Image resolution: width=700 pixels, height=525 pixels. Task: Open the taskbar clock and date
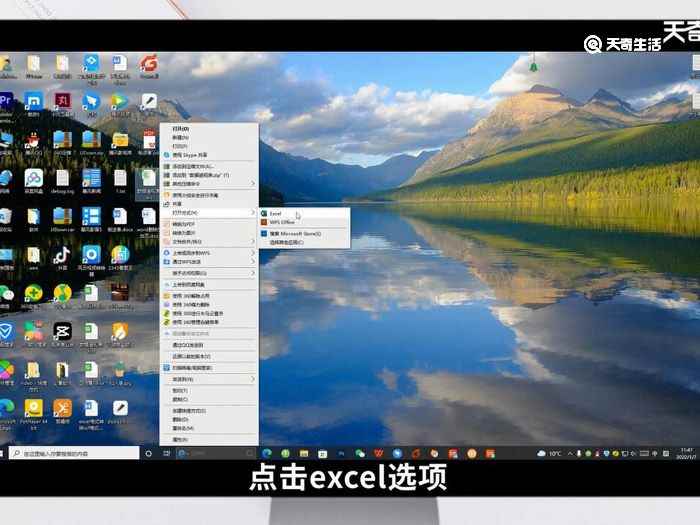point(686,453)
